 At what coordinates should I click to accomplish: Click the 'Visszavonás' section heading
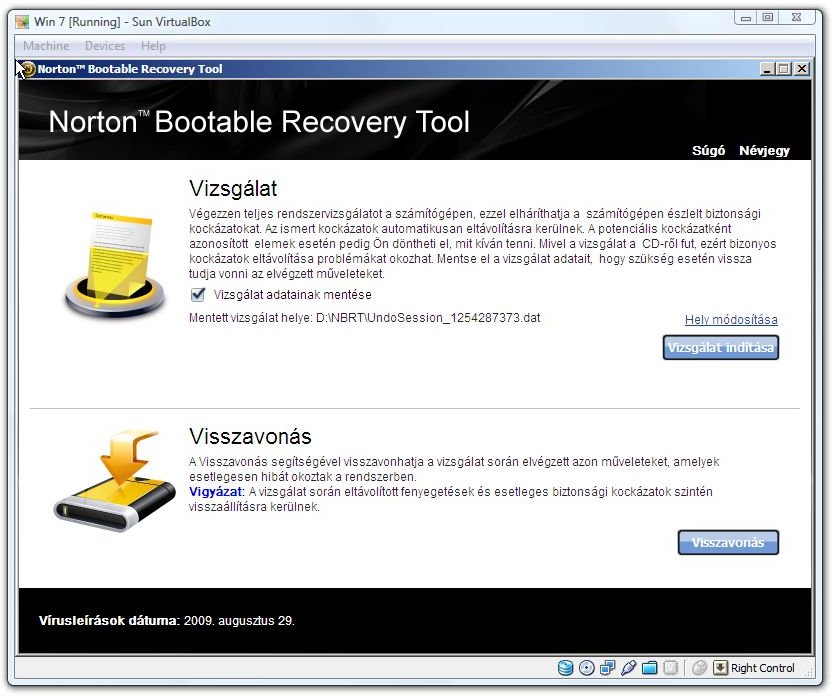tap(250, 437)
